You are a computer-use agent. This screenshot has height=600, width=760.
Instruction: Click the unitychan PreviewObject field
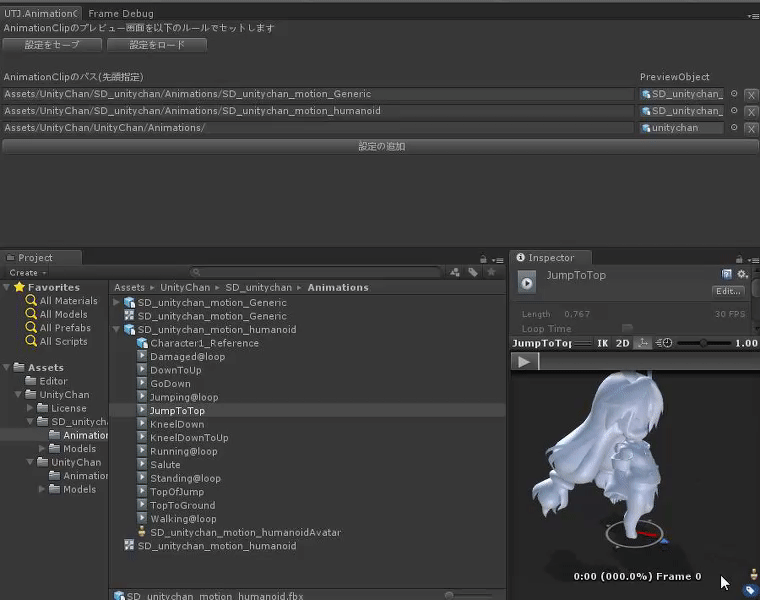coord(681,128)
